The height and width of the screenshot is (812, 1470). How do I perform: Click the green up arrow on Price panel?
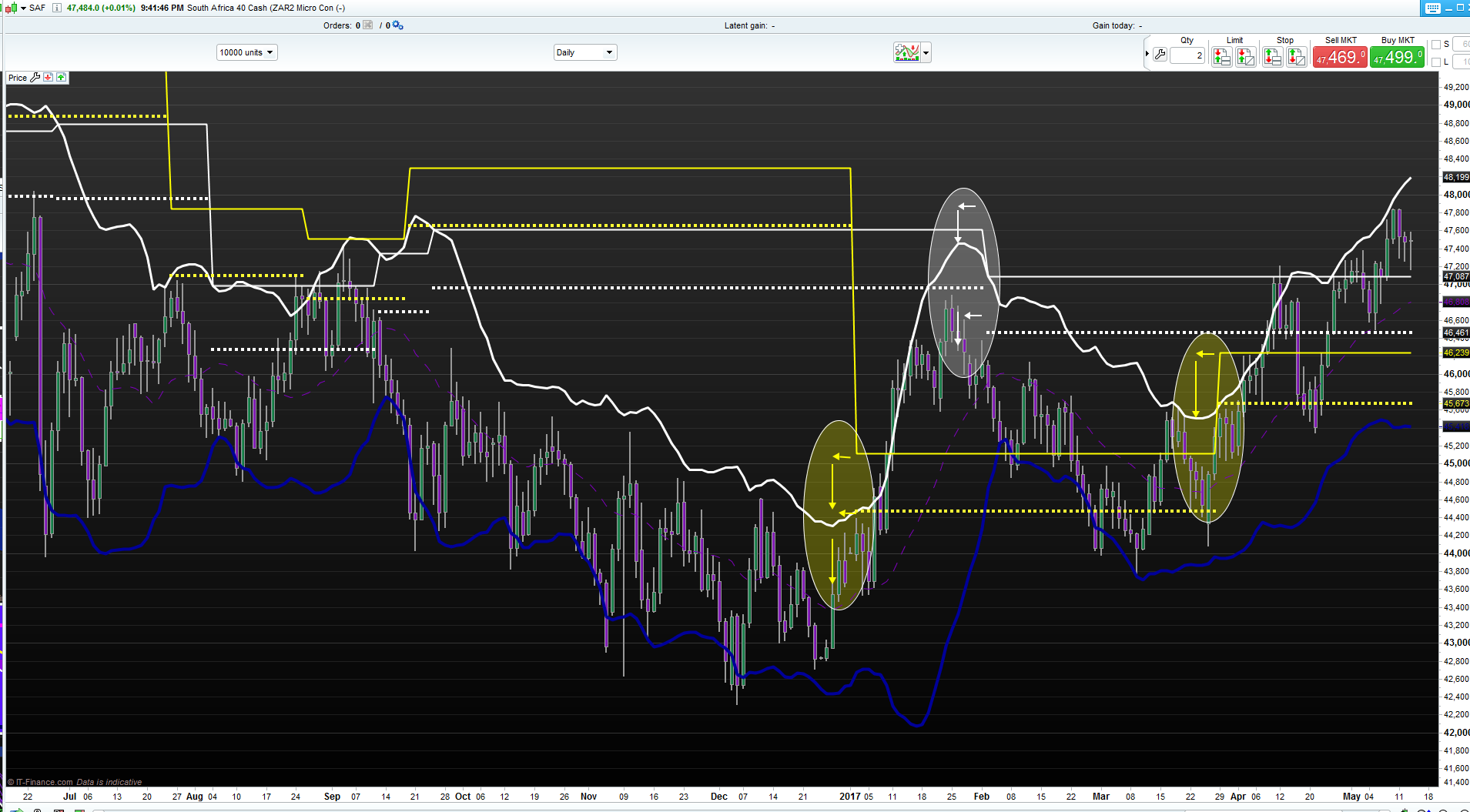coord(62,78)
